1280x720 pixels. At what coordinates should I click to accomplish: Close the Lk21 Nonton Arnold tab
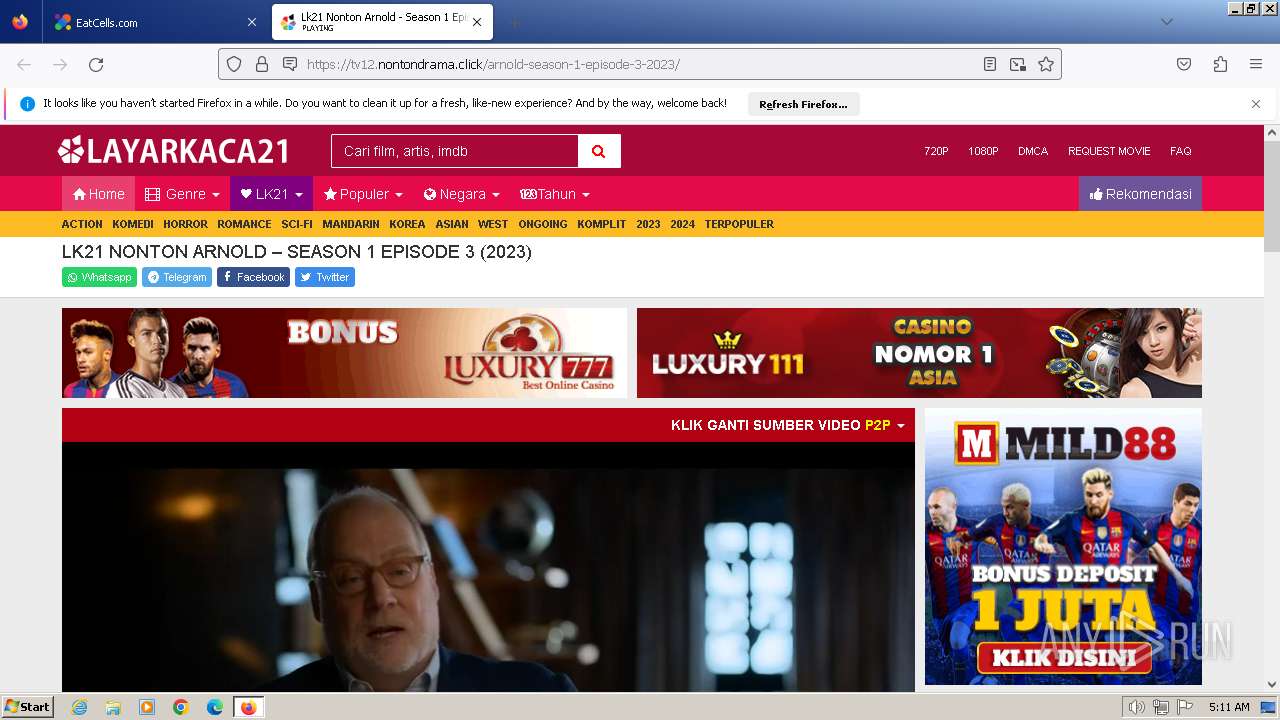click(478, 22)
